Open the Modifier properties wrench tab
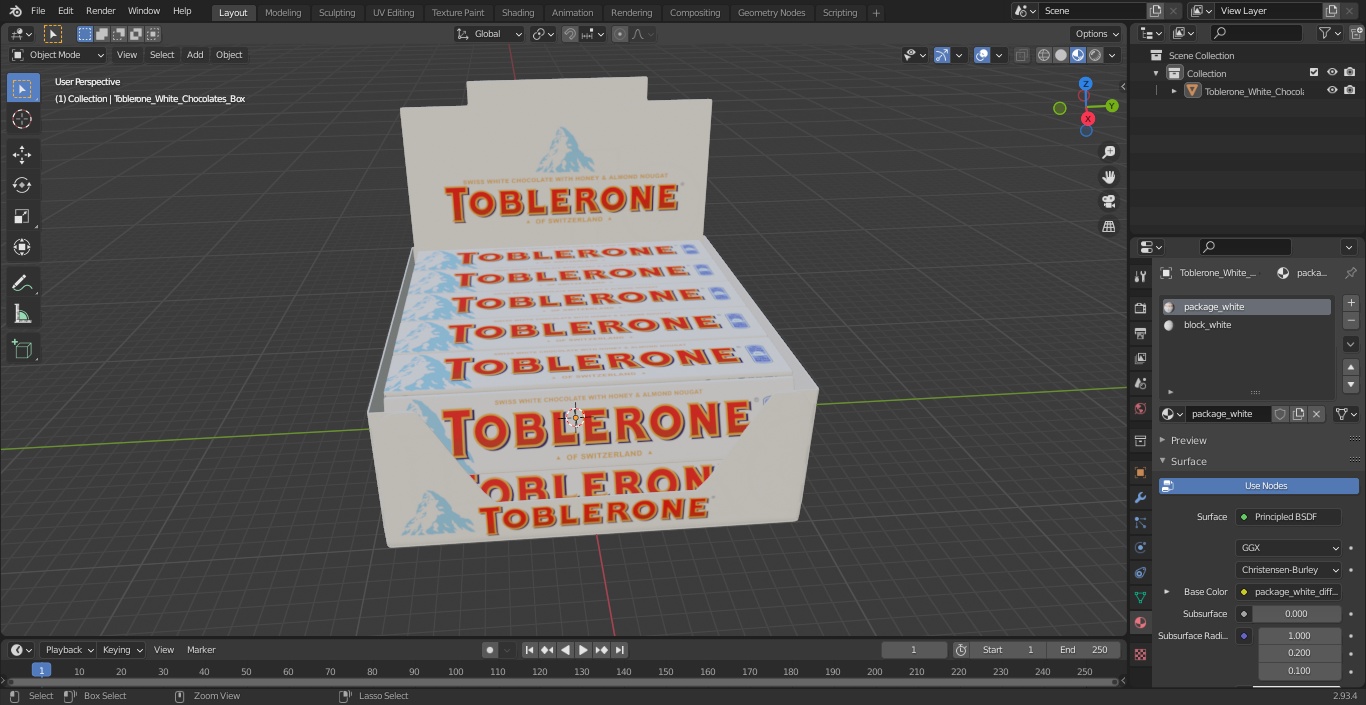Viewport: 1366px width, 705px height. point(1140,497)
